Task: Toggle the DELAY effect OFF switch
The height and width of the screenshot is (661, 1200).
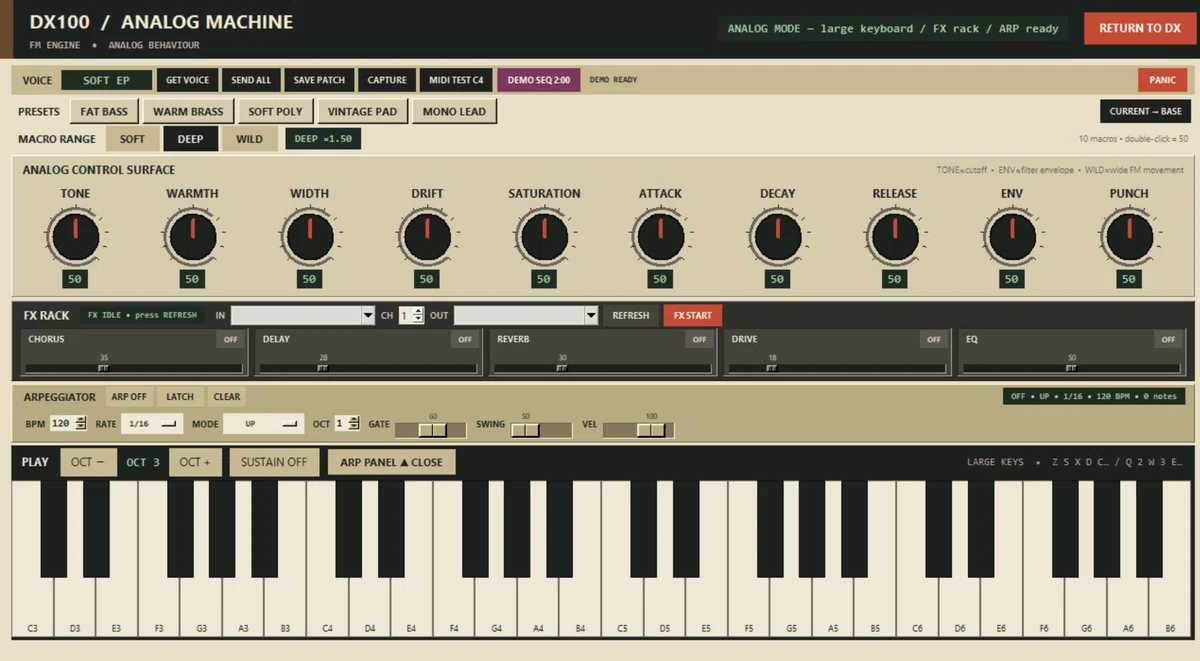Action: (x=465, y=340)
